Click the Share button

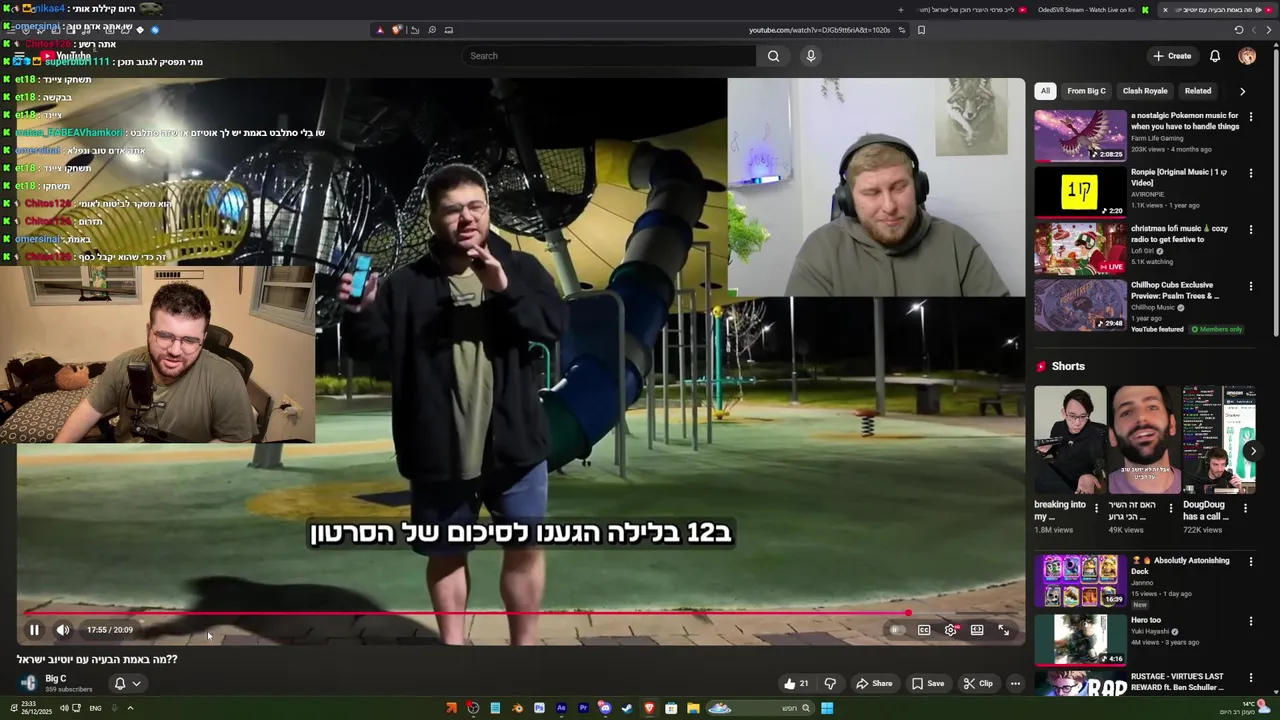[x=874, y=684]
